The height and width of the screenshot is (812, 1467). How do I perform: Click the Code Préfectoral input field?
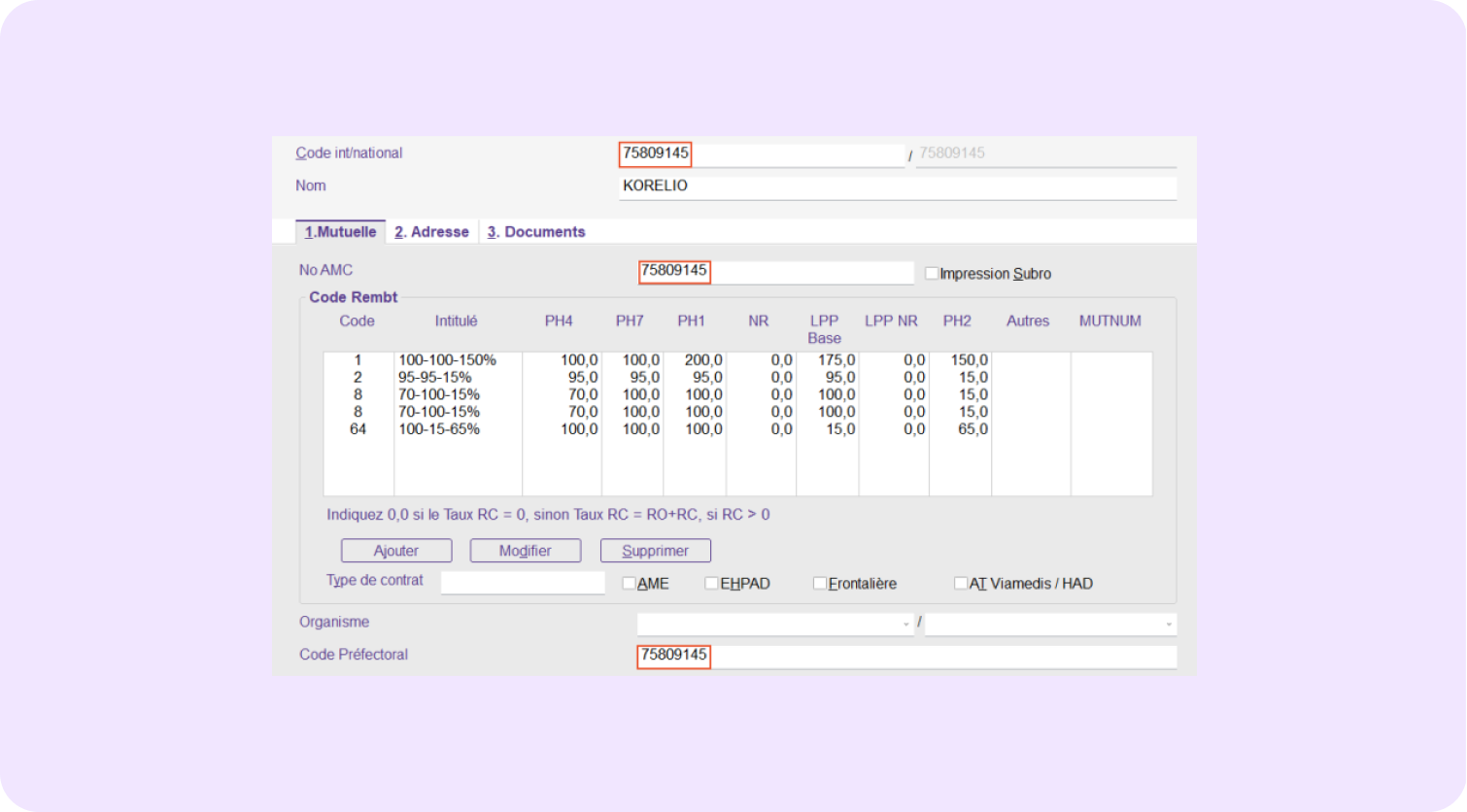[905, 657]
